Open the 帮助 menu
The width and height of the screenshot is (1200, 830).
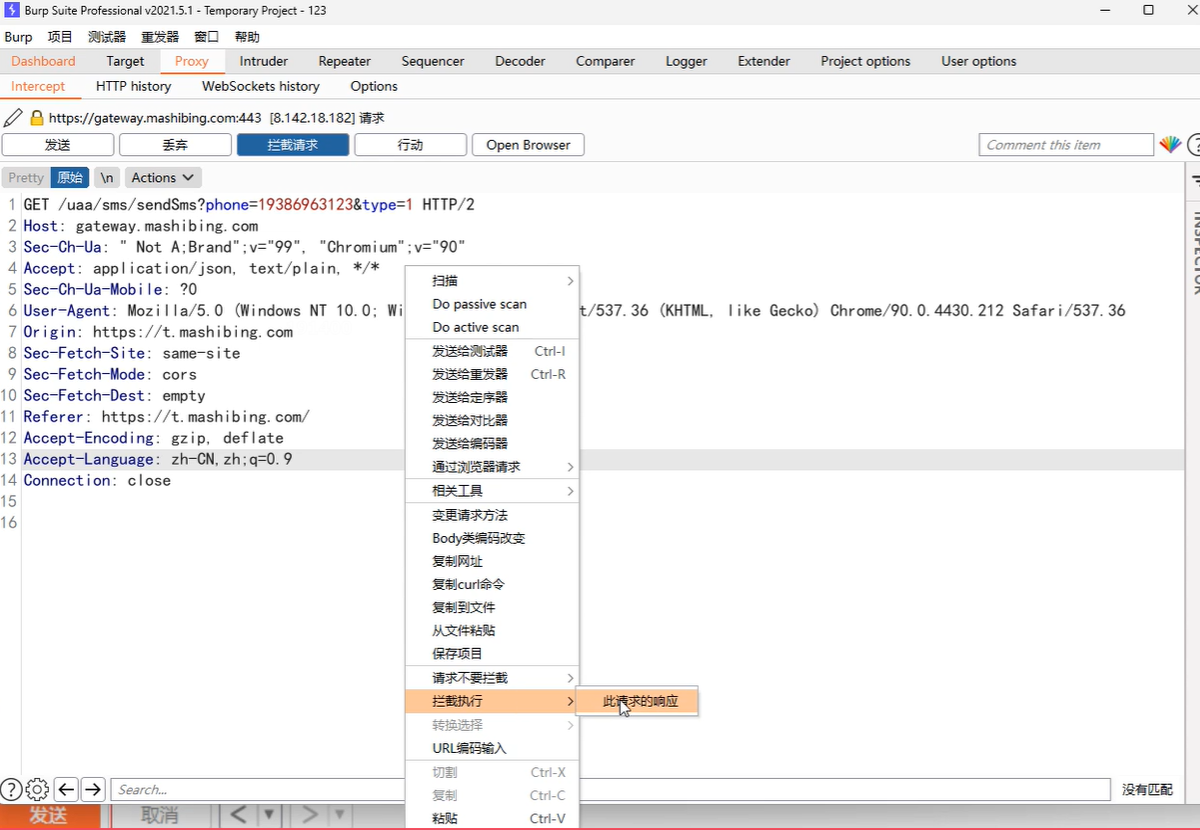click(247, 37)
